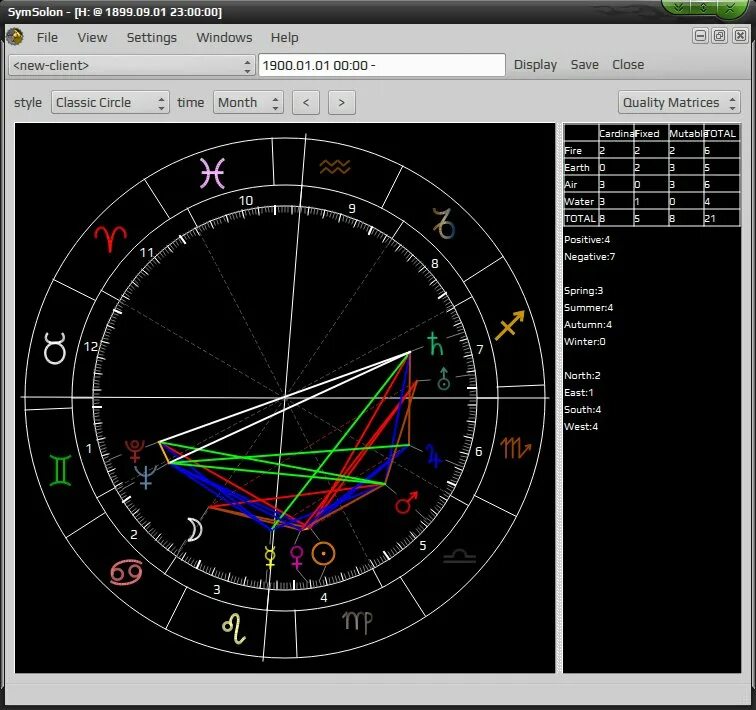The image size is (756, 710).
Task: Select the Jupiter planet symbol
Action: click(x=433, y=456)
